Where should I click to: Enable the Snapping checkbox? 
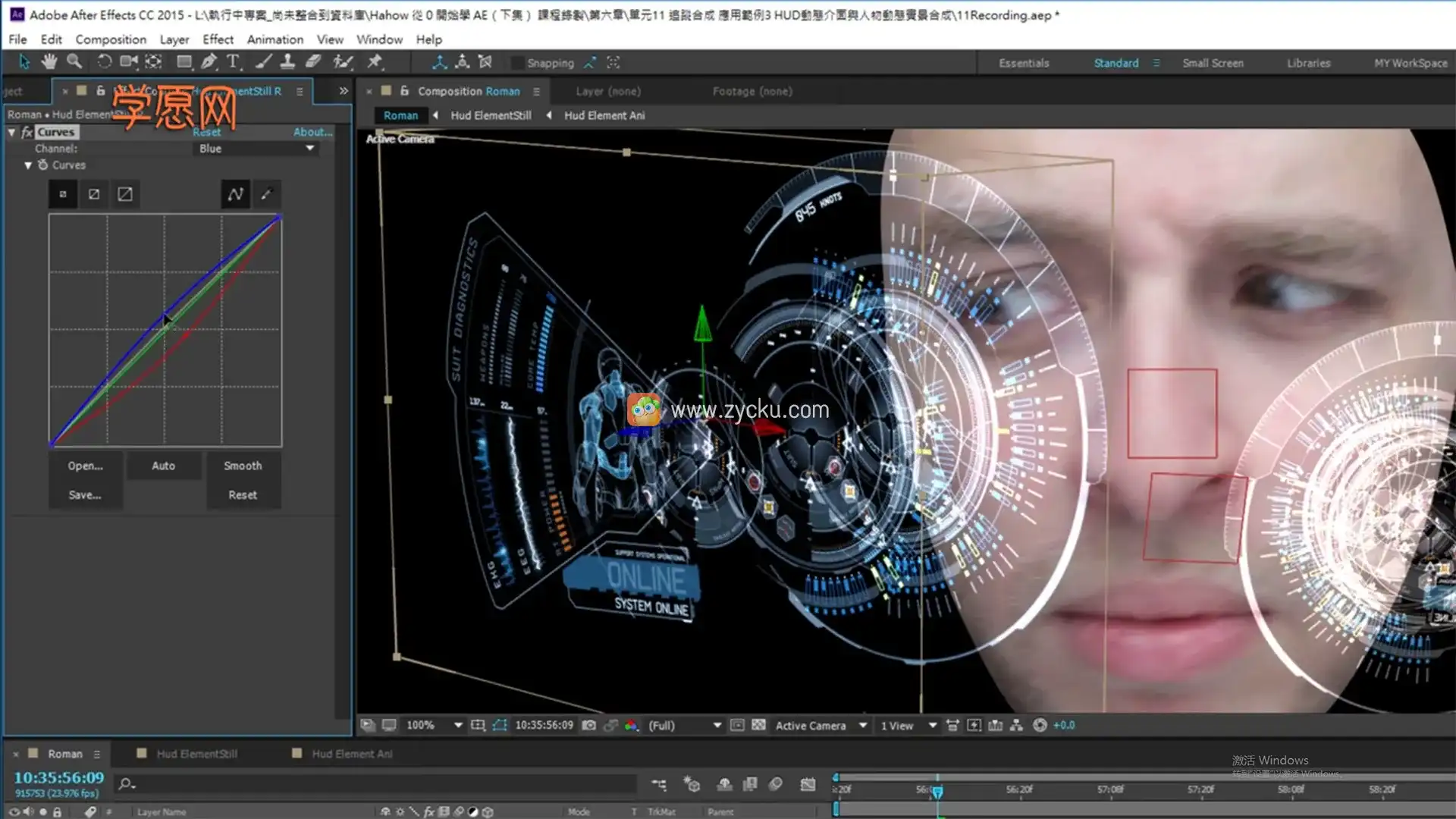(x=517, y=63)
